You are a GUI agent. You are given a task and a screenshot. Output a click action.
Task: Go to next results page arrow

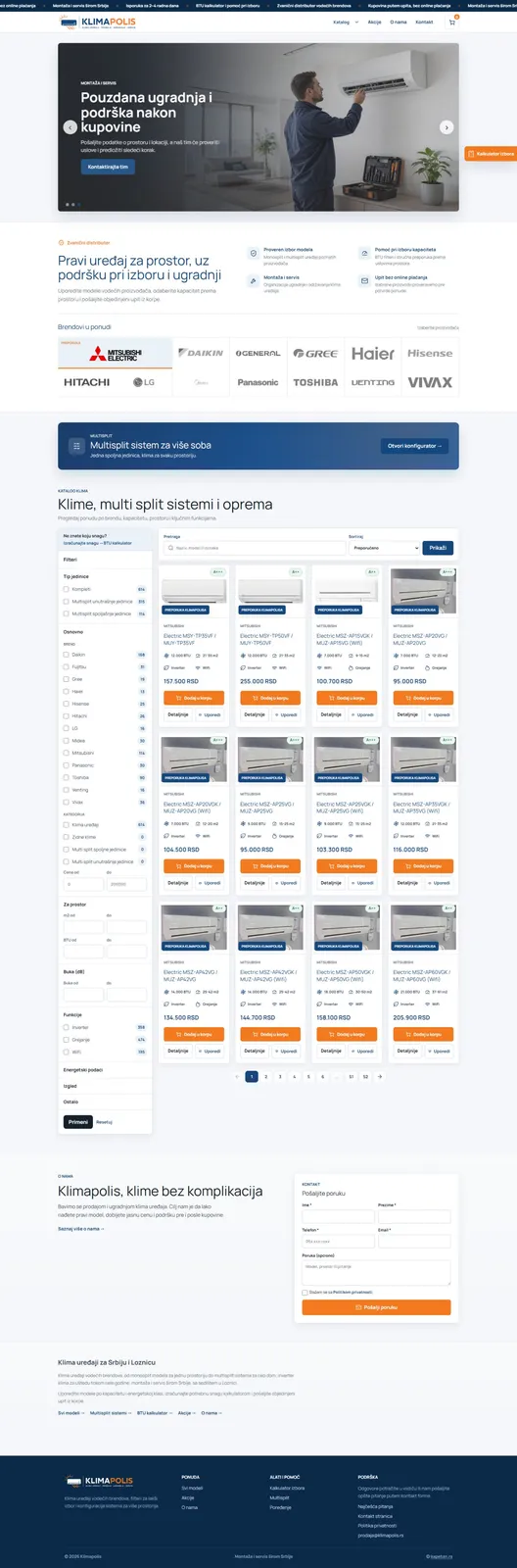pos(380,1076)
